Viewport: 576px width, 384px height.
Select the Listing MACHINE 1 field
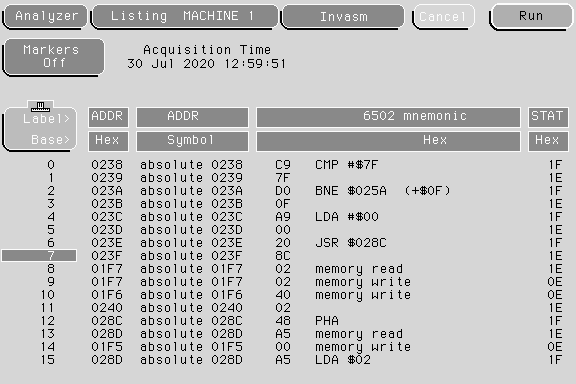(x=185, y=16)
